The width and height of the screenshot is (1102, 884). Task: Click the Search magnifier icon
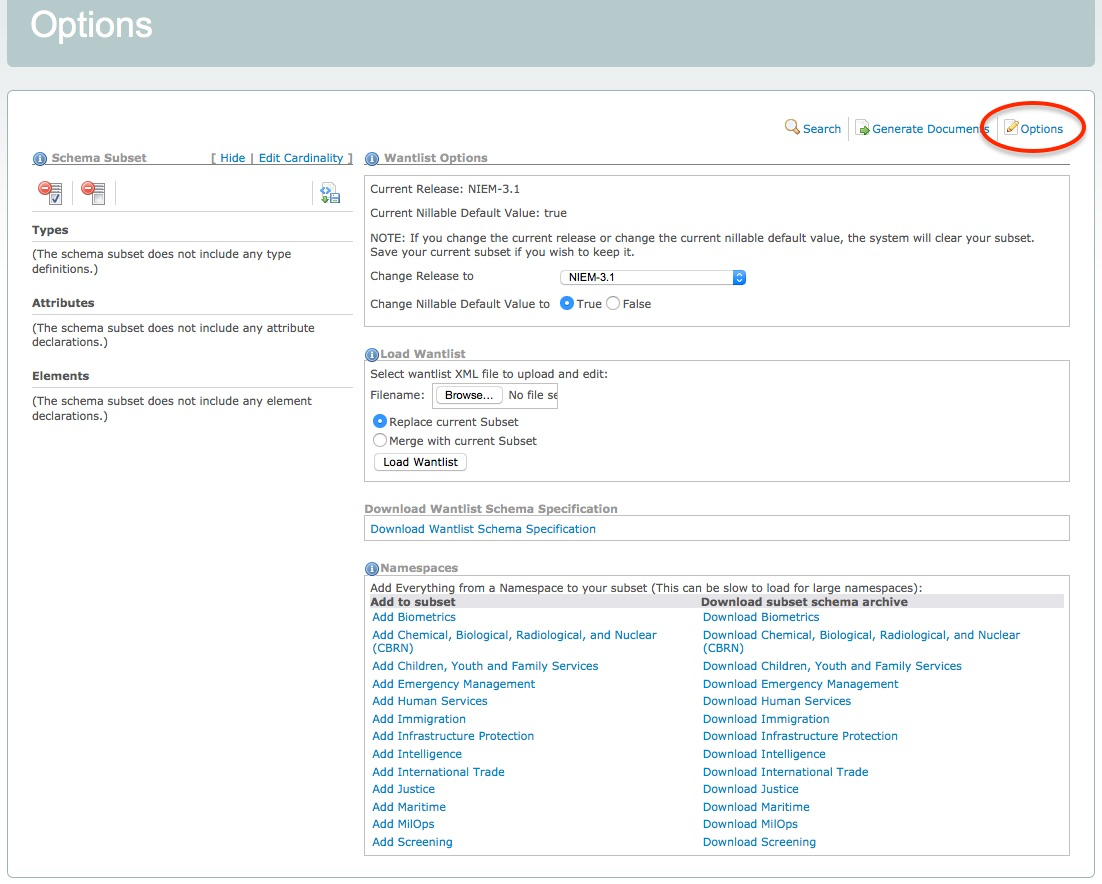click(792, 128)
